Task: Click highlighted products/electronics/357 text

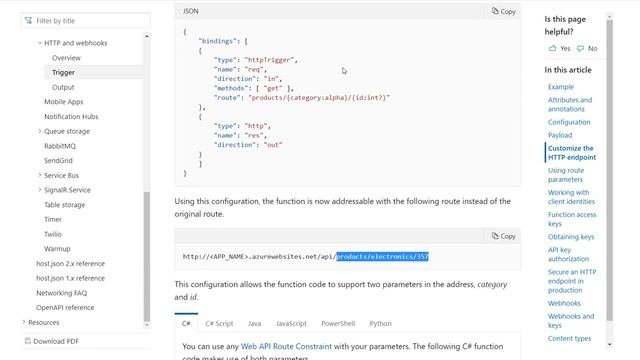Action: [382, 256]
